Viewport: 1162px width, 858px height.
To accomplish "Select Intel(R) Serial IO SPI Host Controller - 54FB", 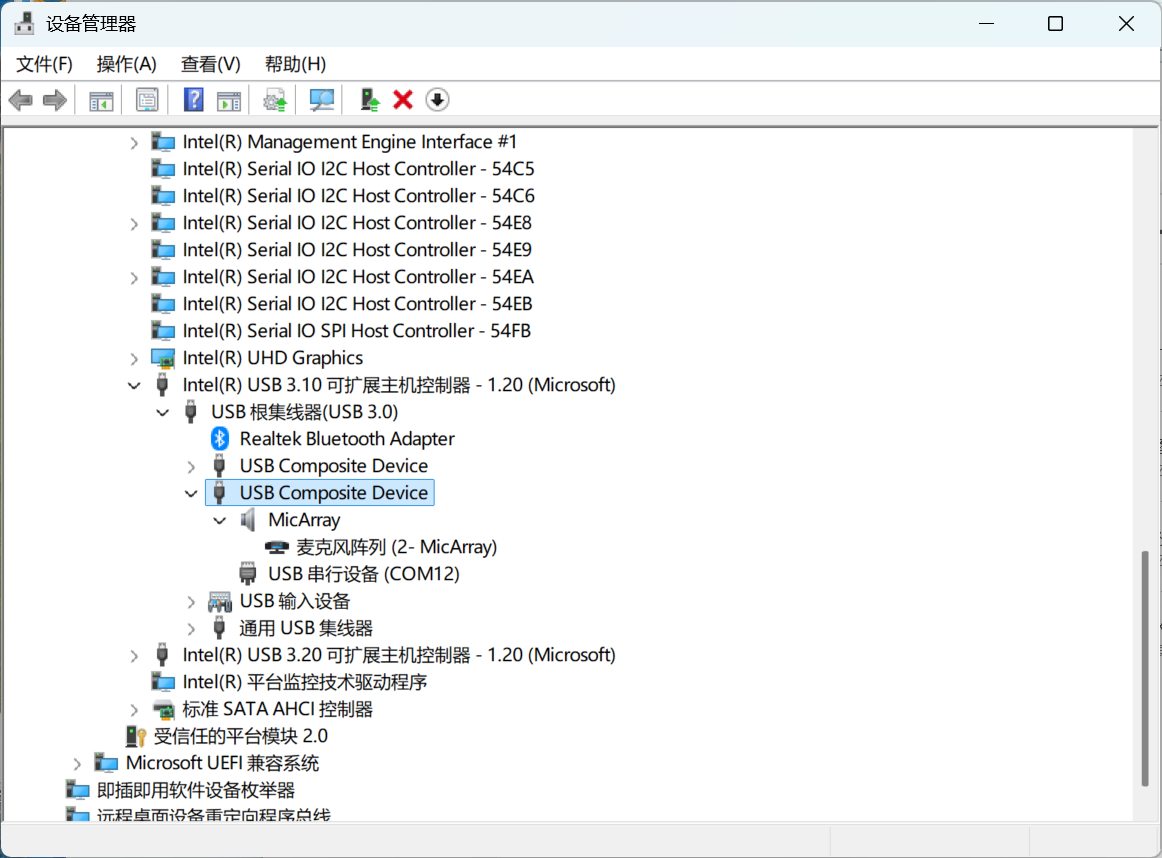I will coord(356,331).
